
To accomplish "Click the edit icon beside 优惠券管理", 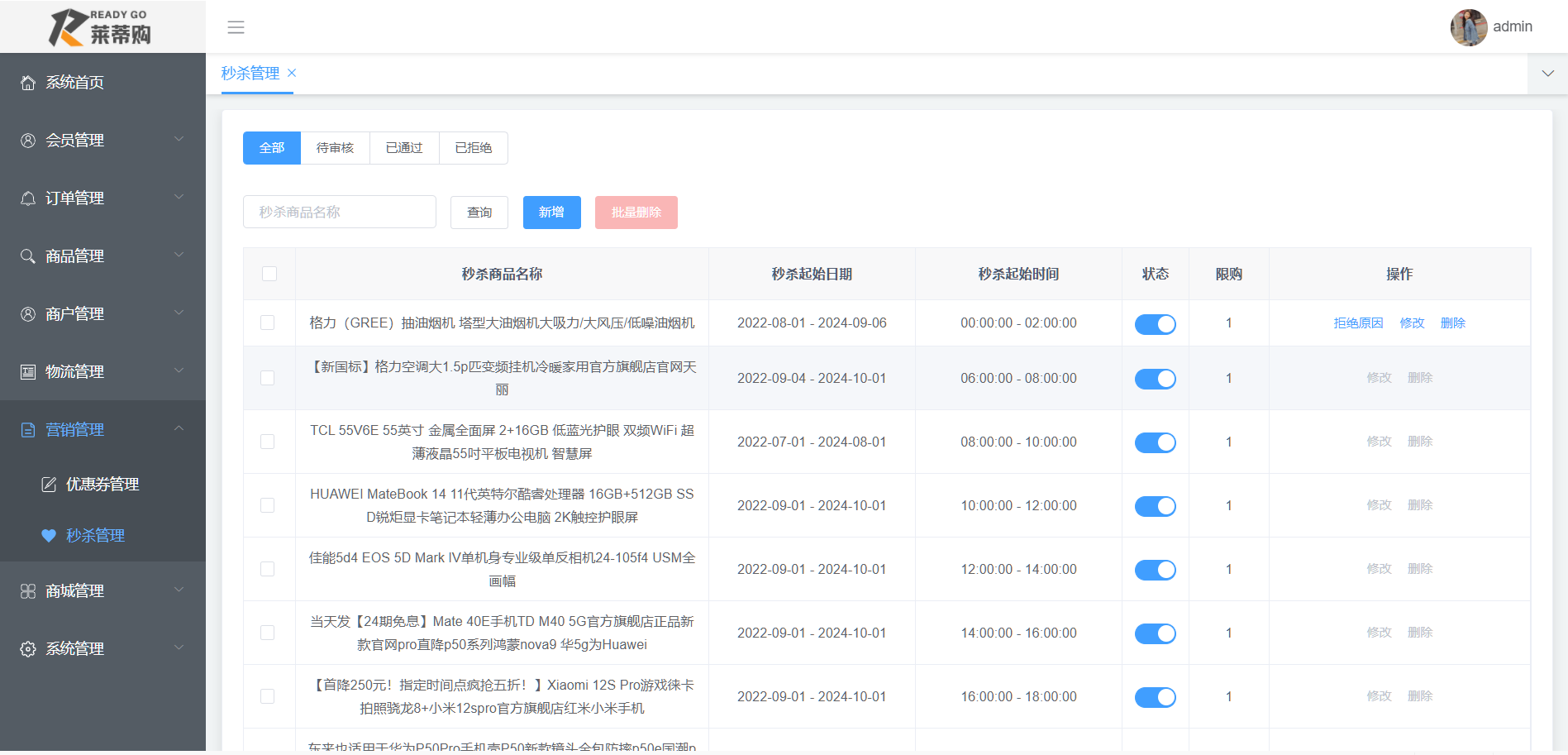I will [x=49, y=485].
